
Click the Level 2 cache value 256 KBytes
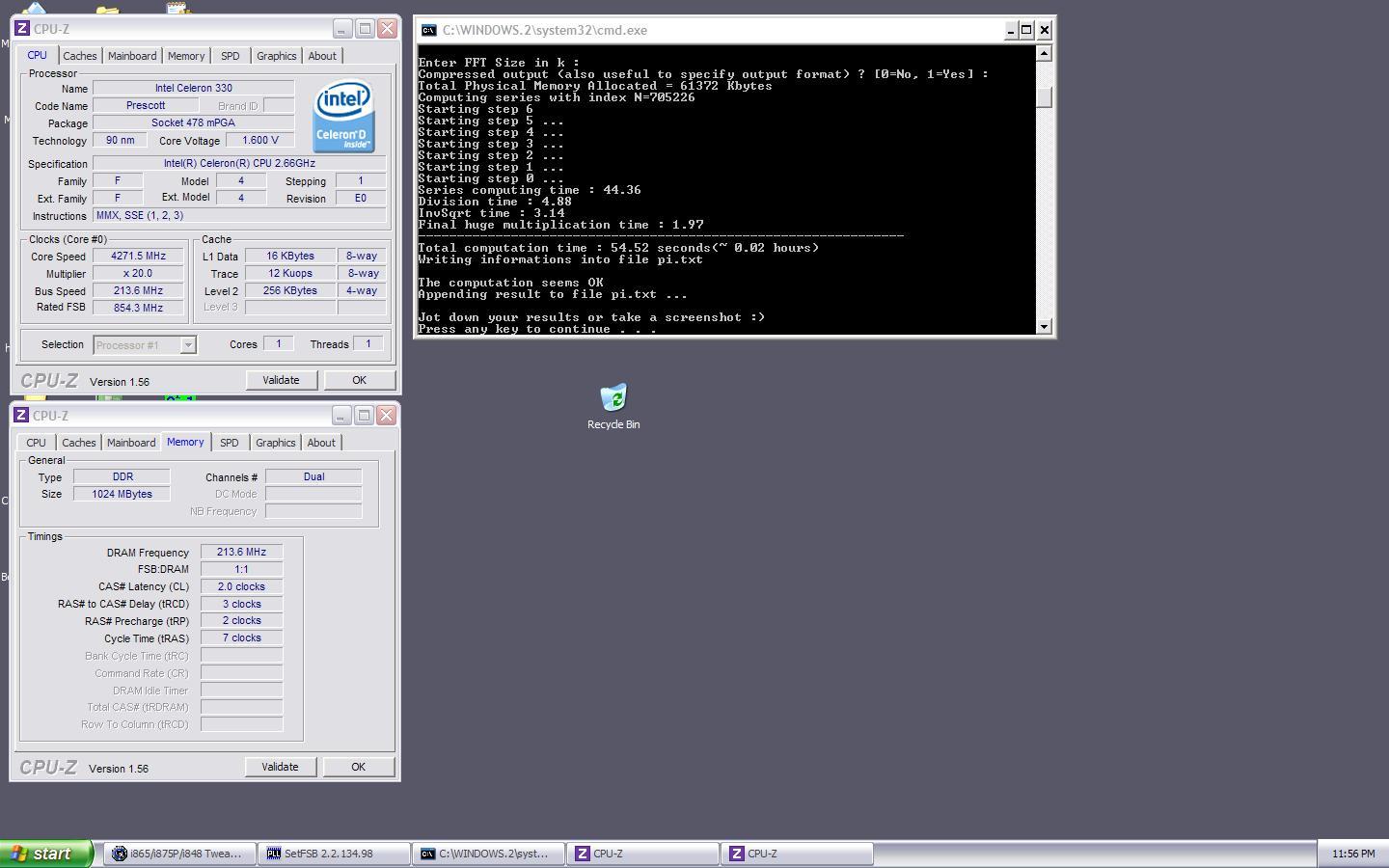point(290,290)
